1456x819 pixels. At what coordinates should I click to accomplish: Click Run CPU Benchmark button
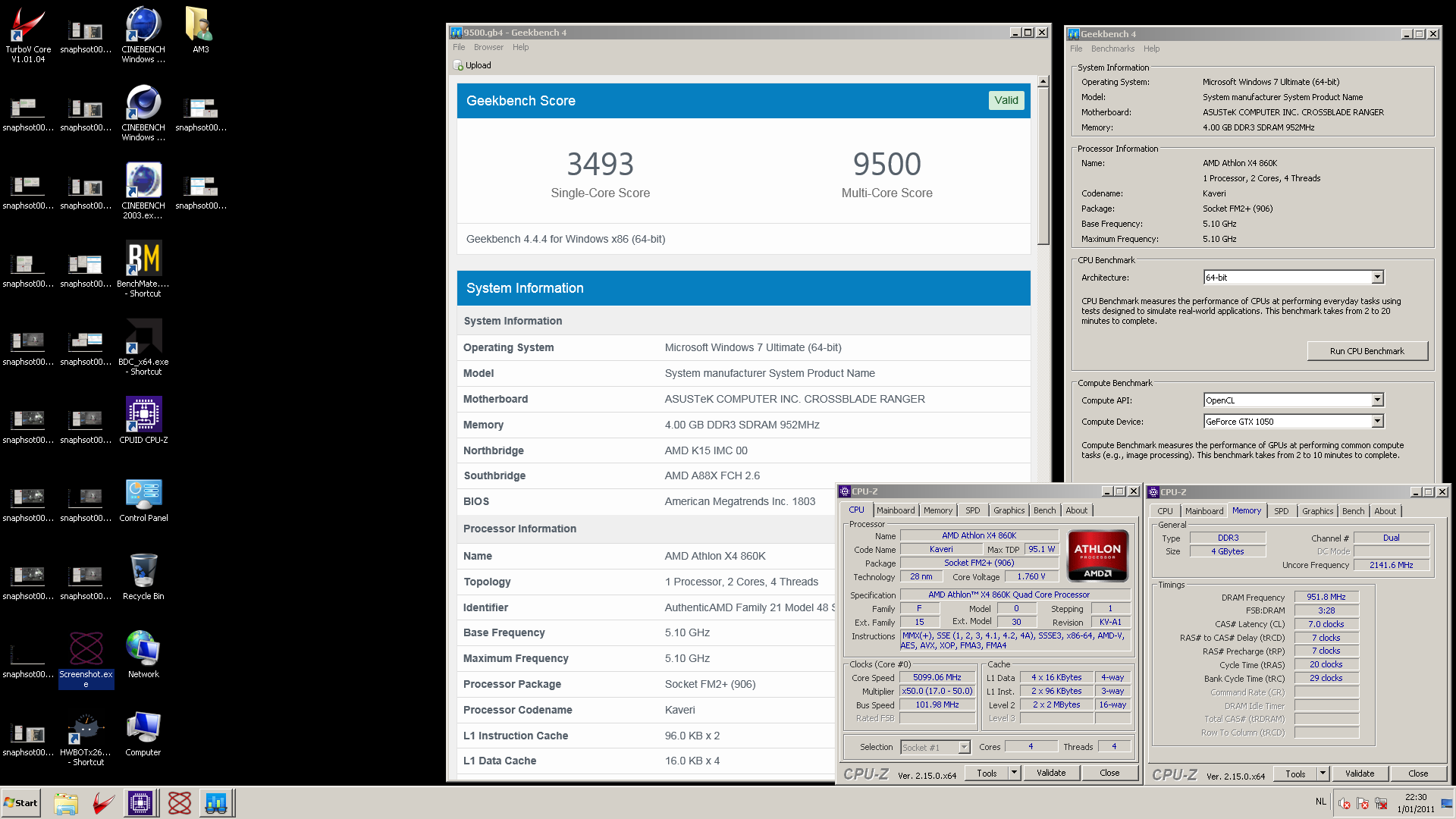(1367, 351)
